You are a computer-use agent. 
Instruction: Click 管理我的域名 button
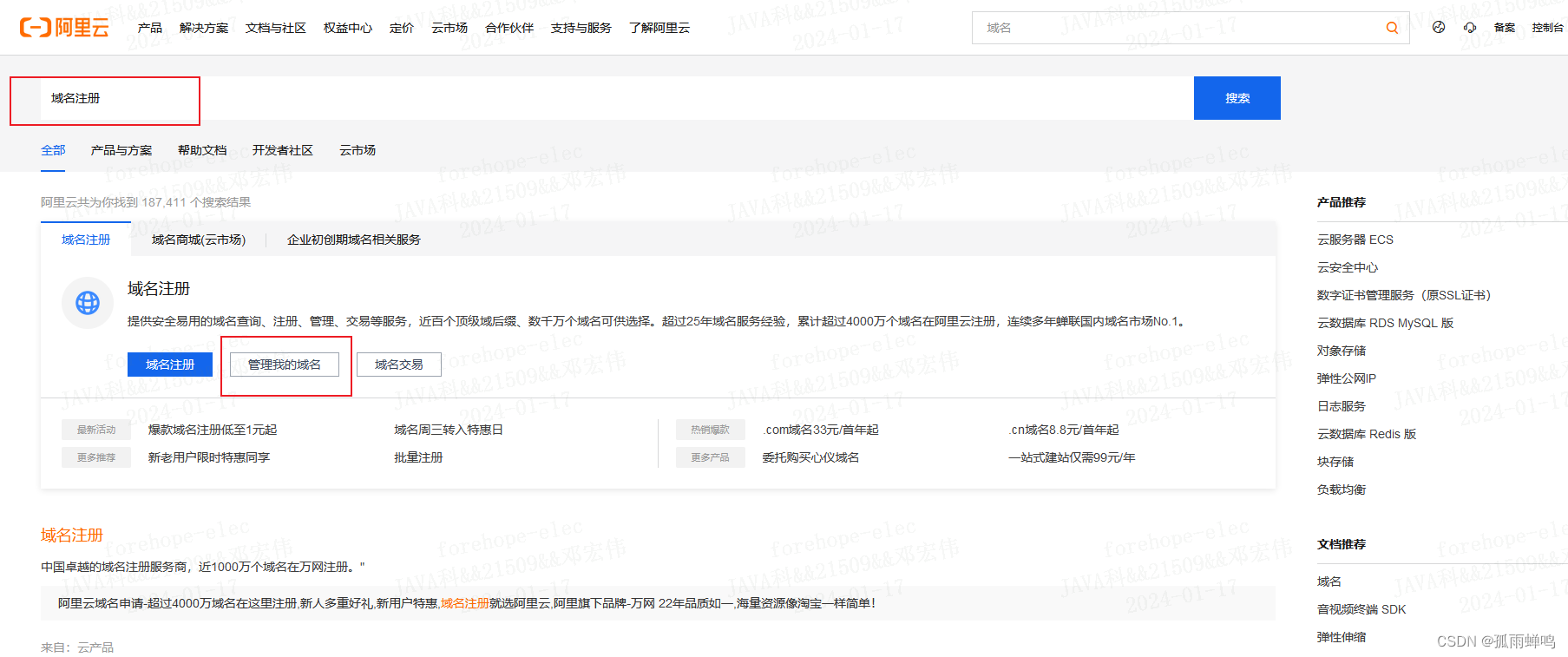285,365
